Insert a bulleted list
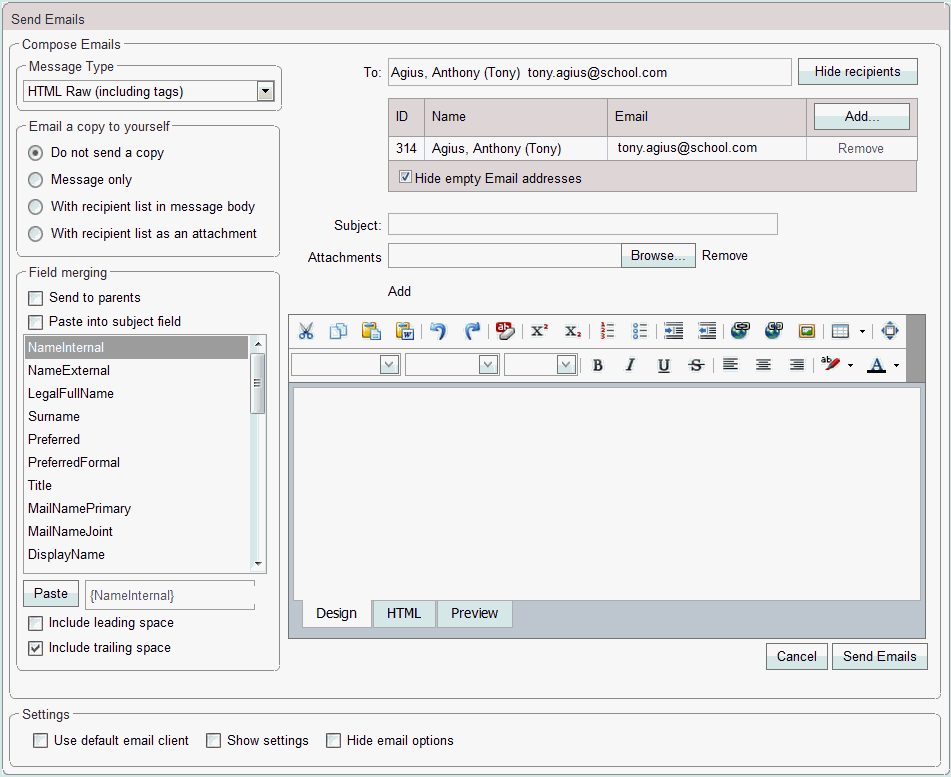951x777 pixels. click(x=640, y=331)
